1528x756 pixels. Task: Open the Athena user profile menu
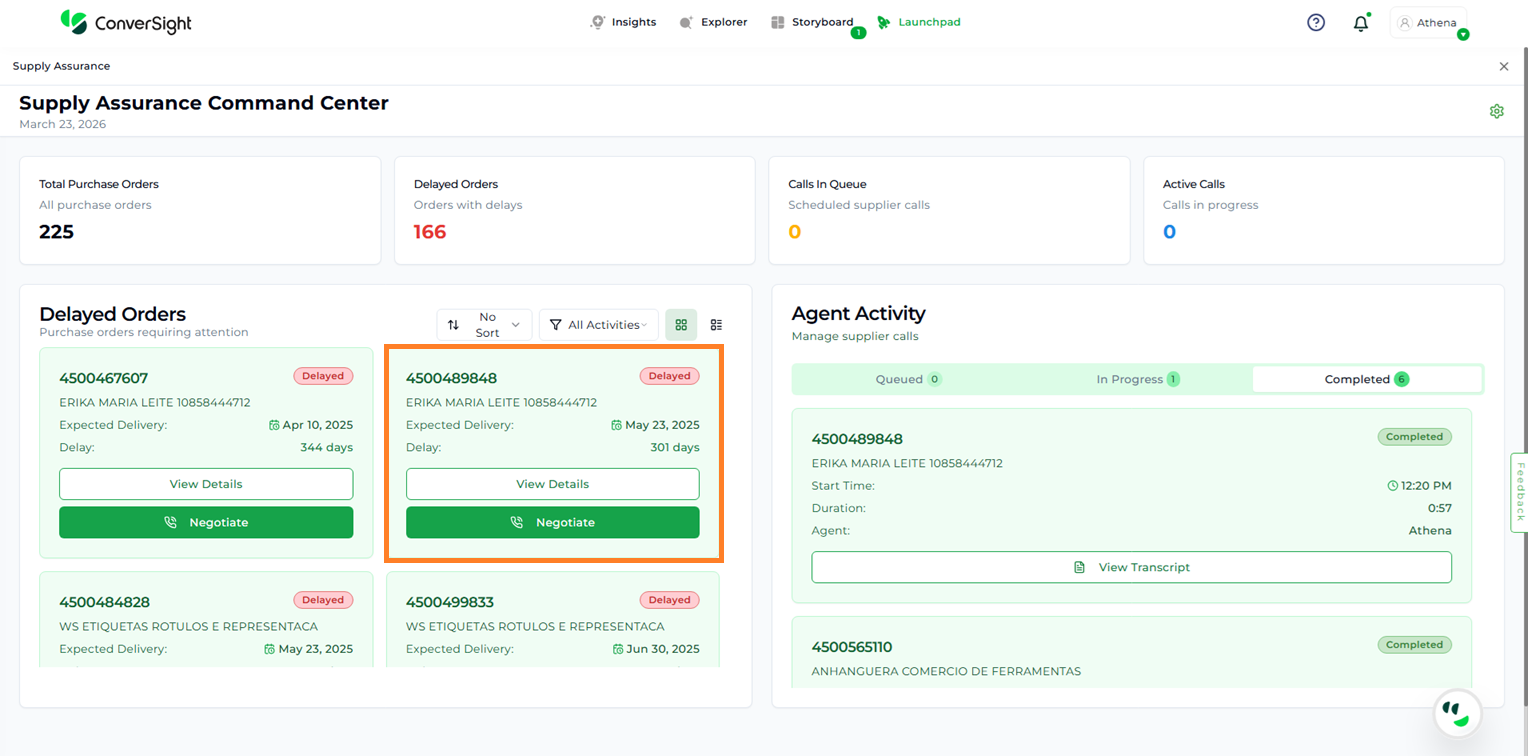point(1428,23)
